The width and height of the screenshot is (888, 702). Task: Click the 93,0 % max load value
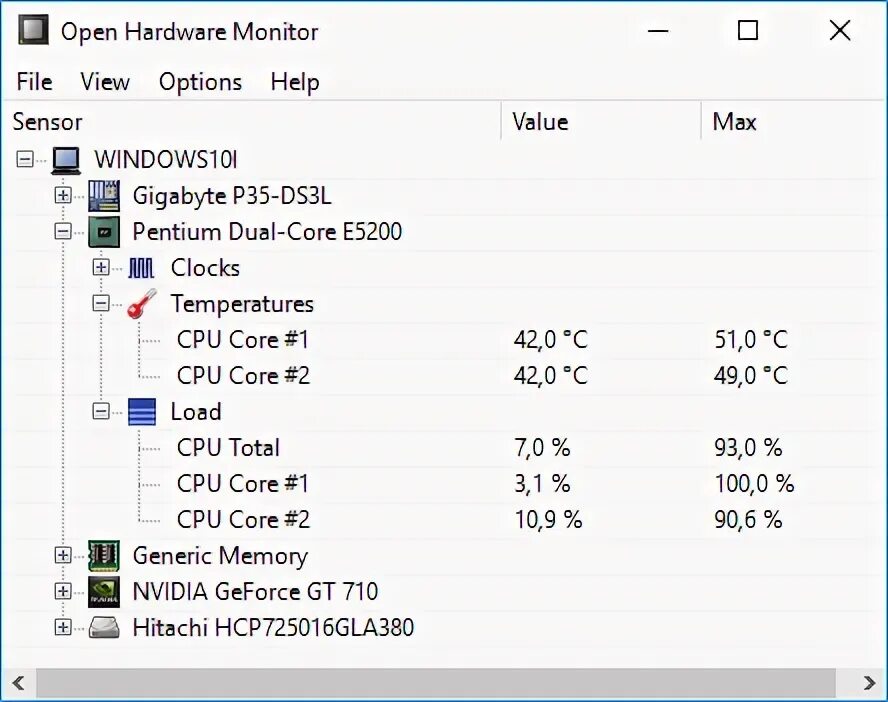point(748,448)
